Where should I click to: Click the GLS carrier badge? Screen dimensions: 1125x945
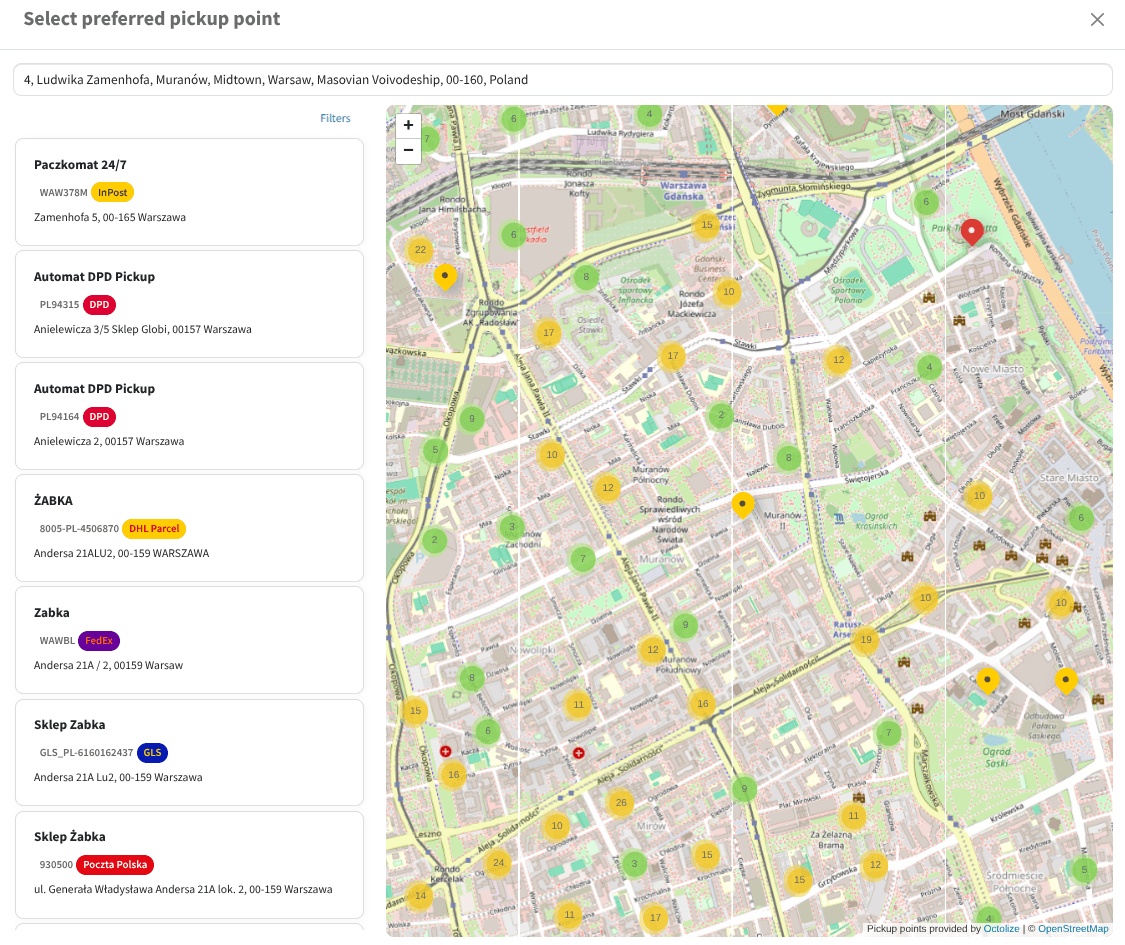152,753
